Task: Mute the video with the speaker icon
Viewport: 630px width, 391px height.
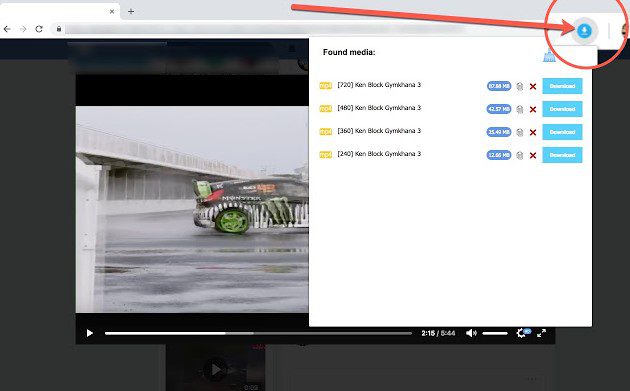Action: tap(471, 333)
